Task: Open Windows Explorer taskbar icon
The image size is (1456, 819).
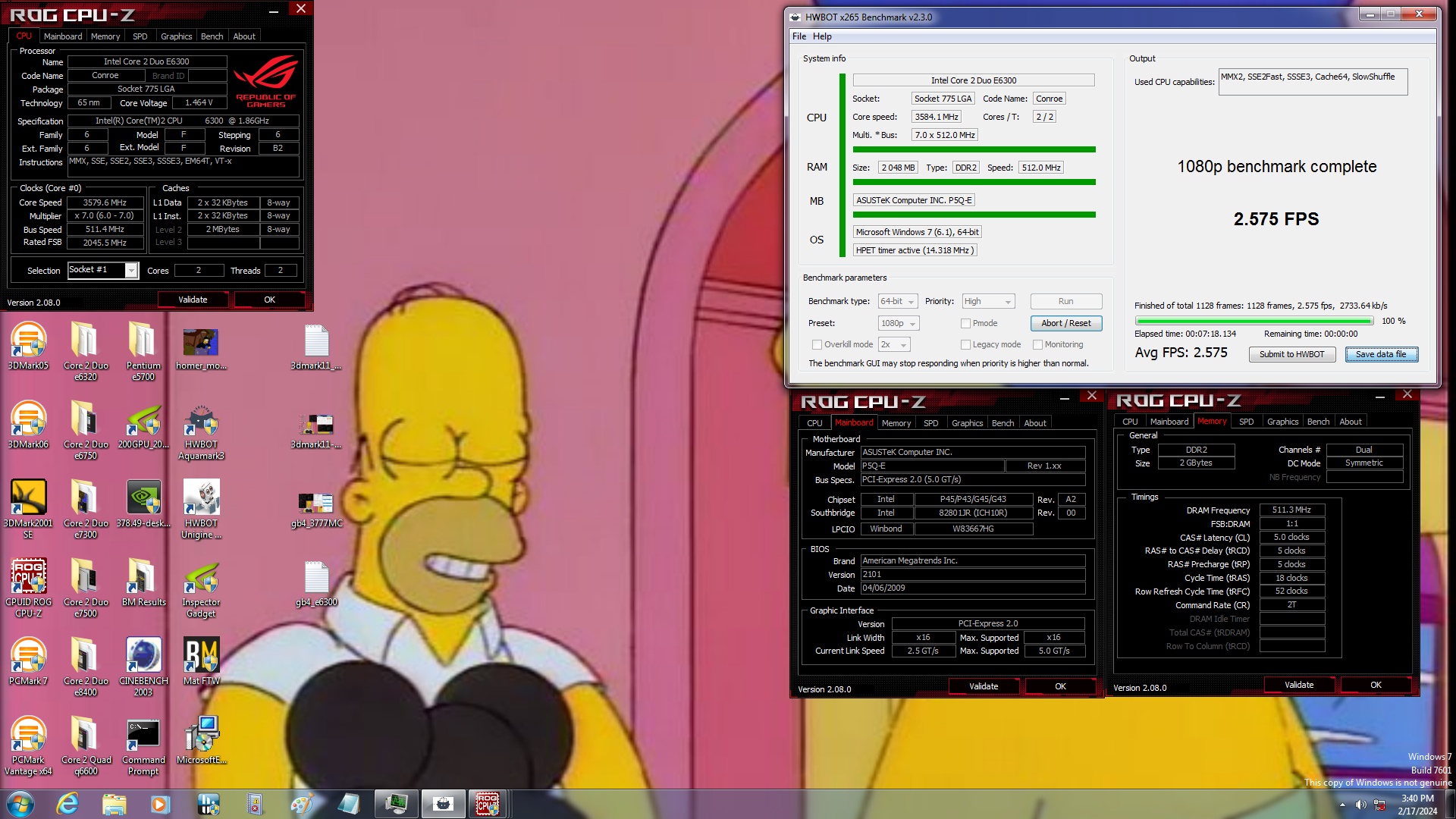Action: point(114,804)
